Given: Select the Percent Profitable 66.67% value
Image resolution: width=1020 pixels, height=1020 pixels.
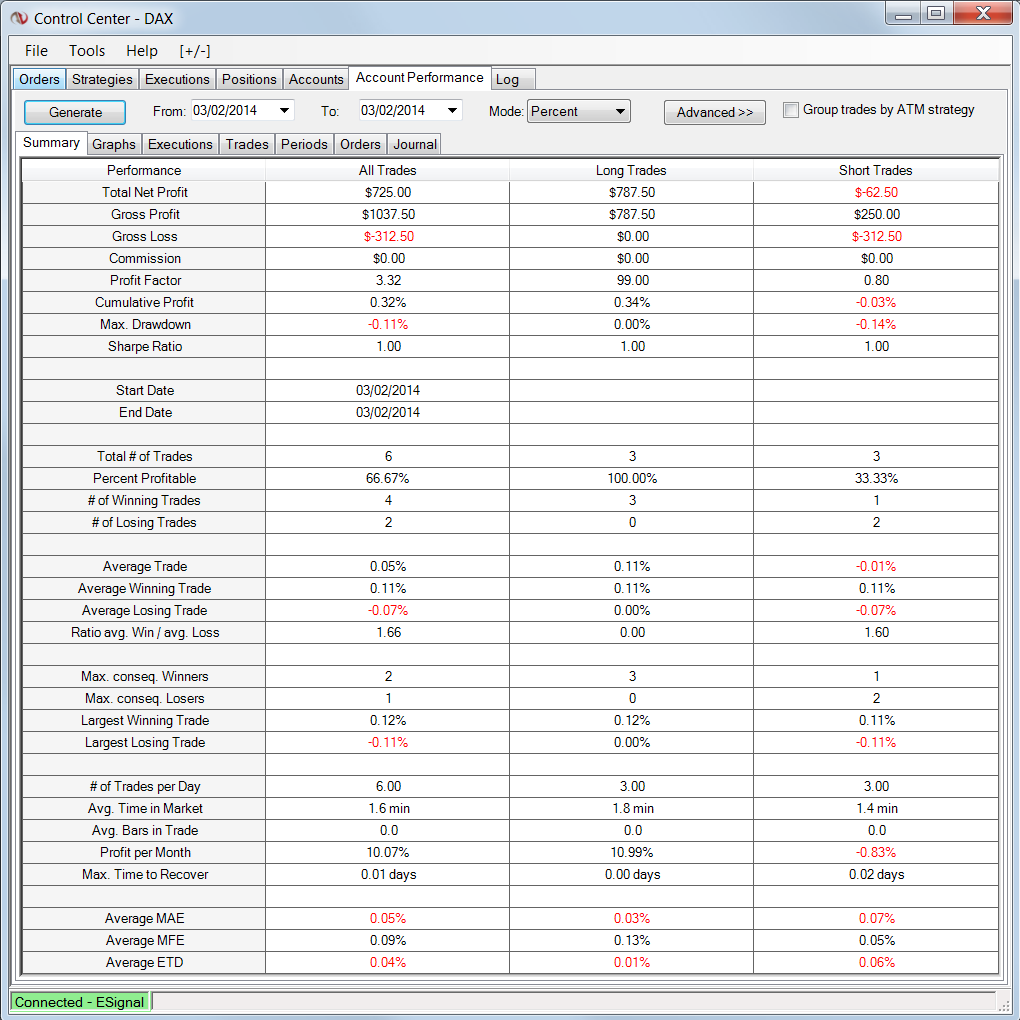Looking at the screenshot, I should (388, 478).
